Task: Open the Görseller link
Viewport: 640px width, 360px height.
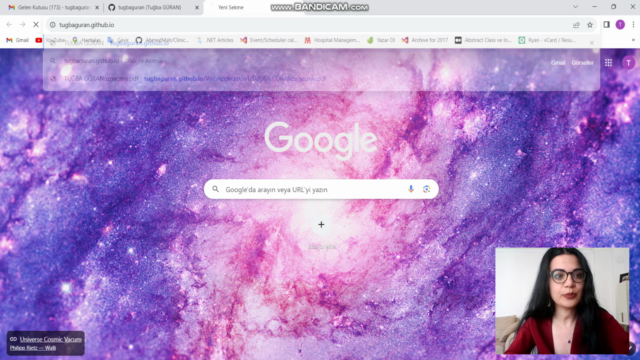Action: point(582,63)
